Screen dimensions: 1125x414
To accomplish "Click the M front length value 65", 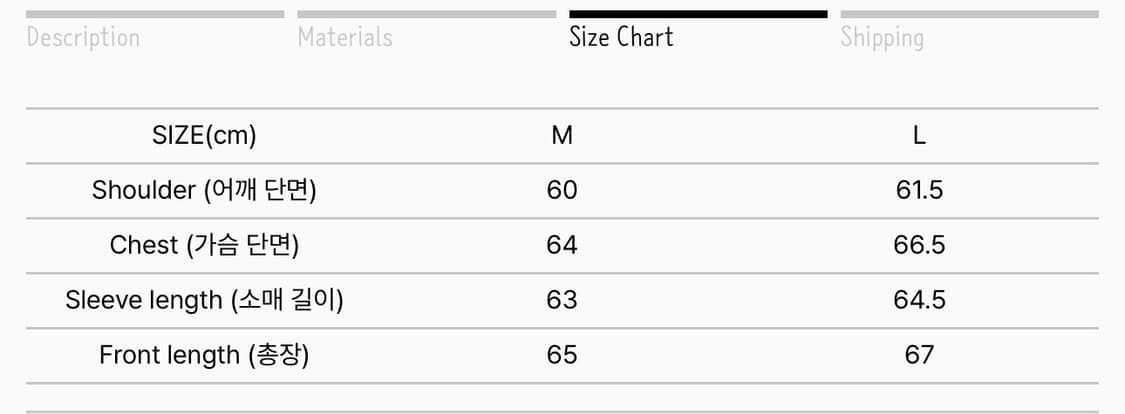I will point(562,355).
